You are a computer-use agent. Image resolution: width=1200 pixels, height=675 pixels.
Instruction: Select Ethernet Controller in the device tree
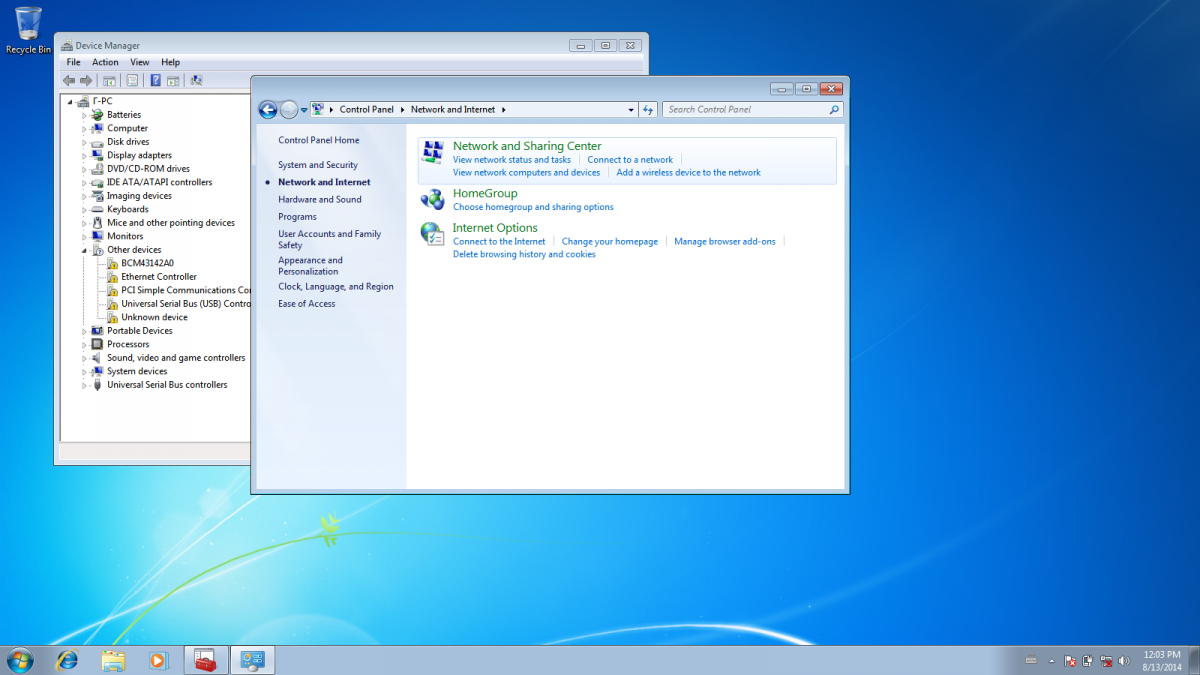tap(159, 277)
